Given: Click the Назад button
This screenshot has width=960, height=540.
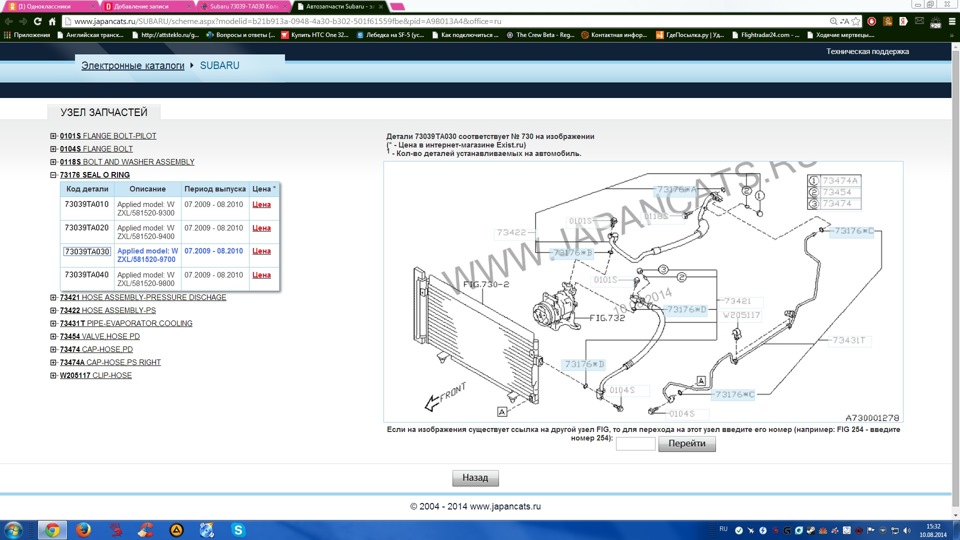Looking at the screenshot, I should pyautogui.click(x=475, y=478).
